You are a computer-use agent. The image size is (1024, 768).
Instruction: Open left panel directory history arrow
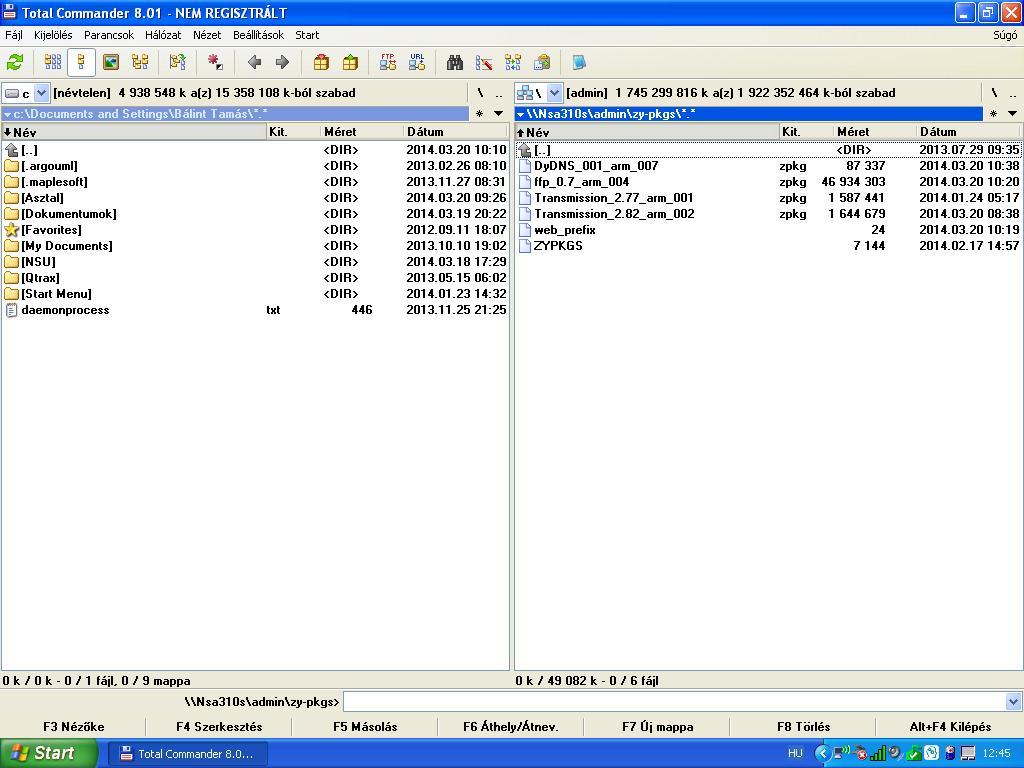coord(499,114)
